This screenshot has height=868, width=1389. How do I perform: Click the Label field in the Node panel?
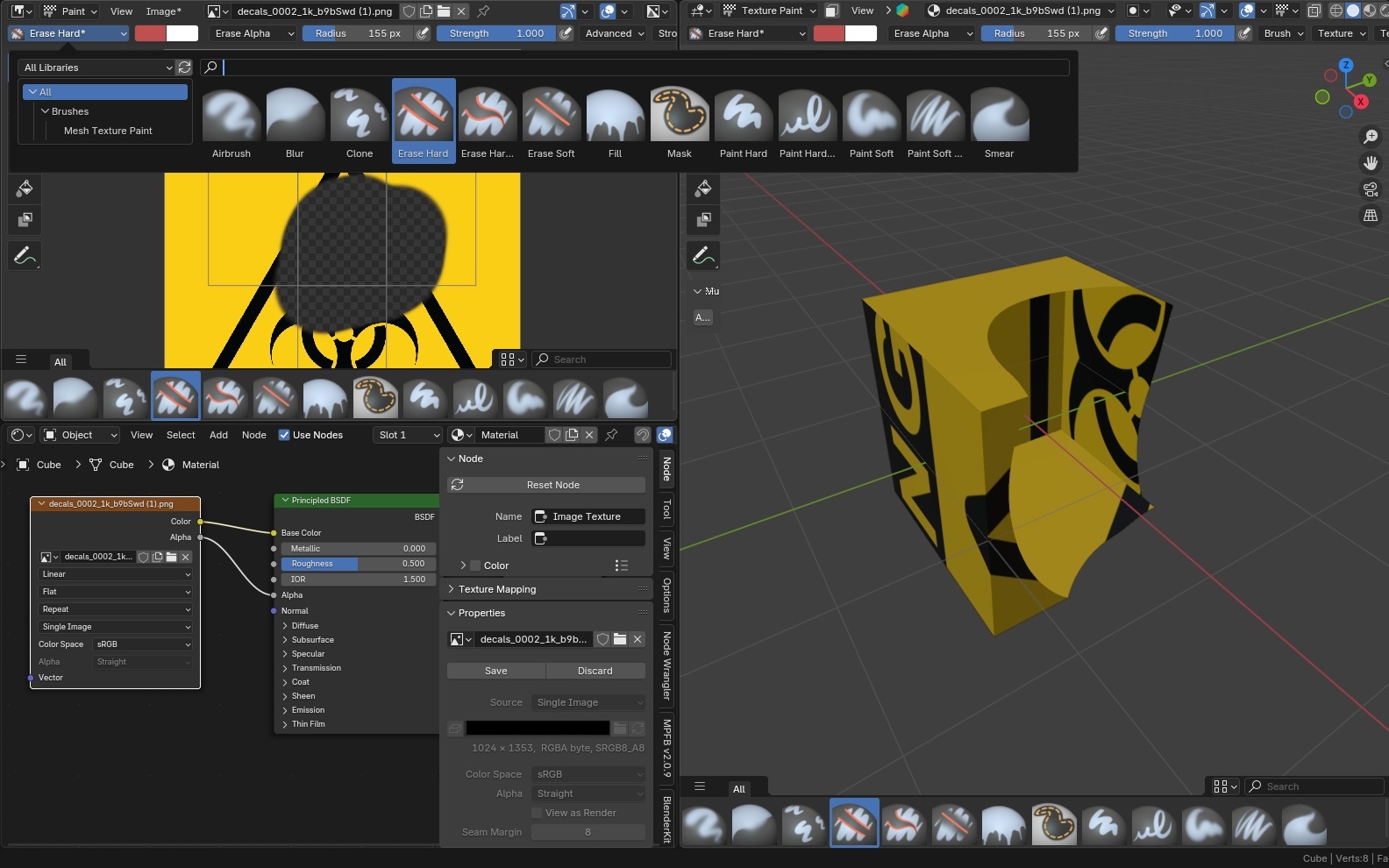point(588,538)
